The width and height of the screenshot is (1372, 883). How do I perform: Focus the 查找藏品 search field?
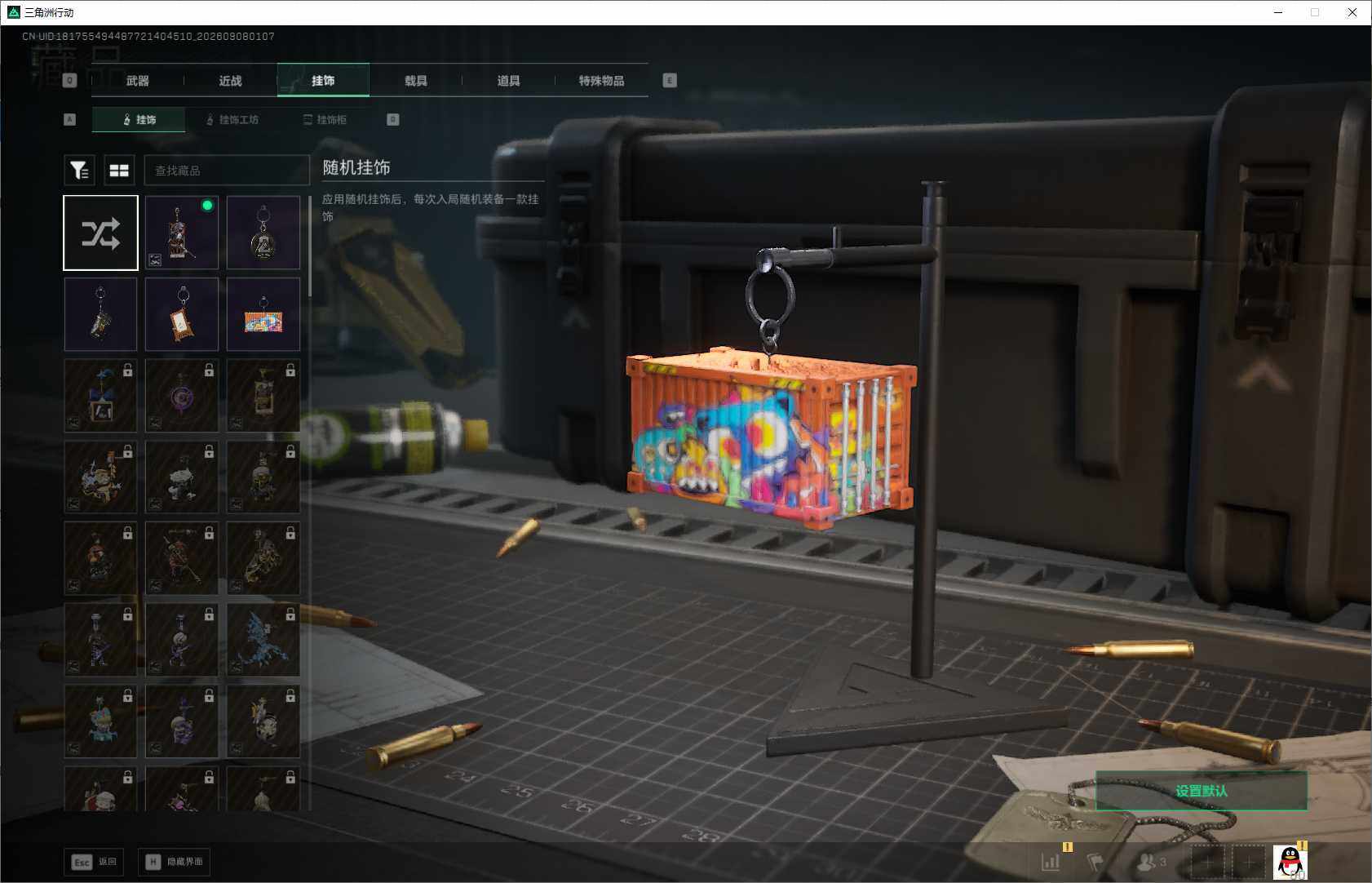[227, 170]
